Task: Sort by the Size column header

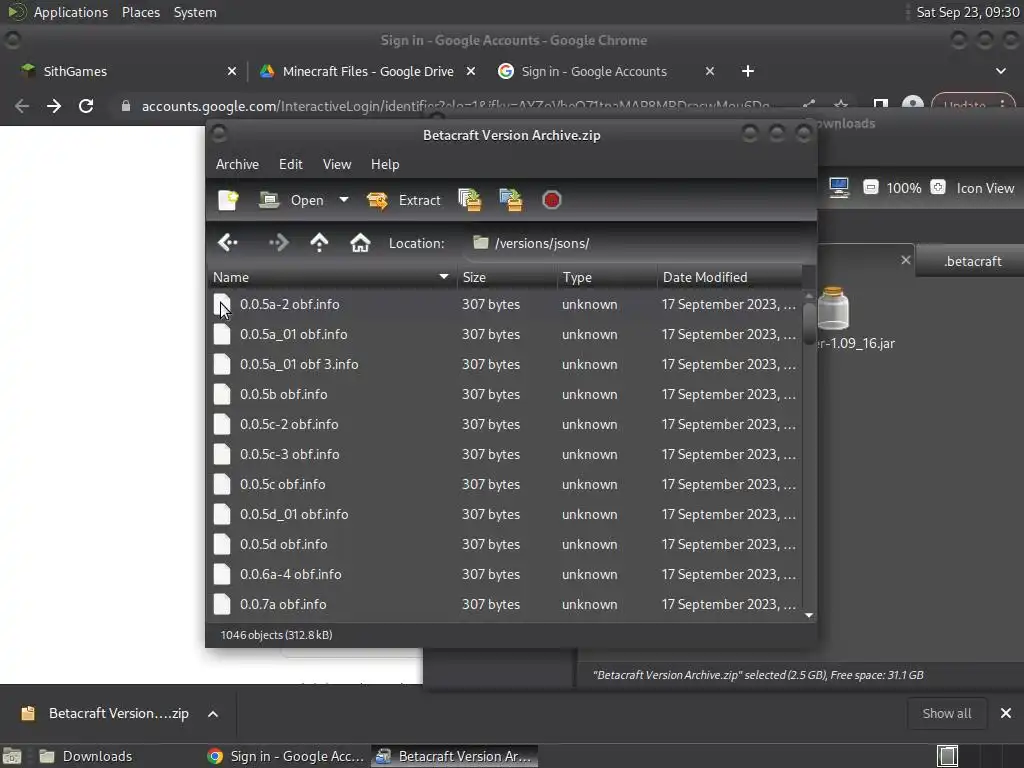Action: click(x=506, y=277)
